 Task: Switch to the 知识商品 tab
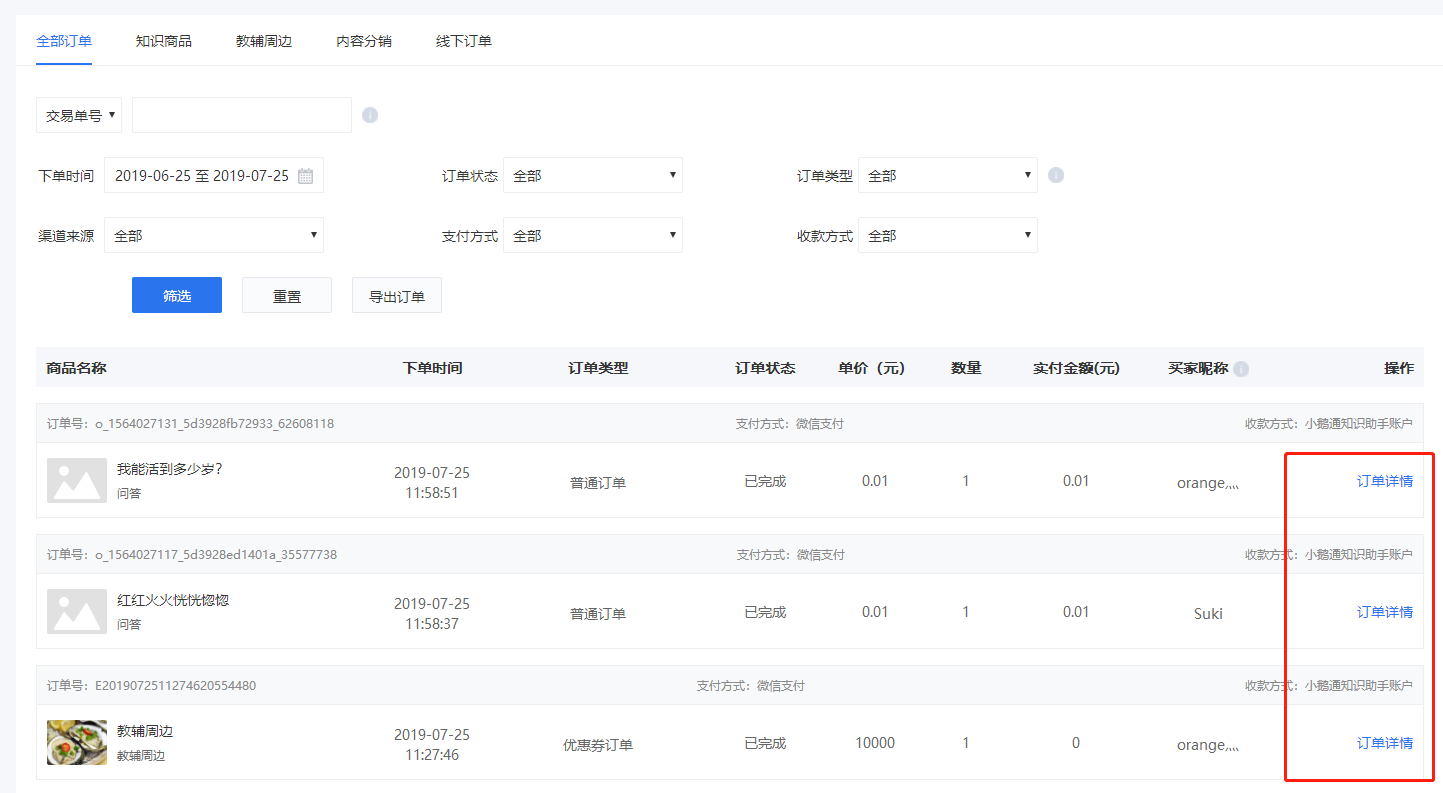coord(164,41)
